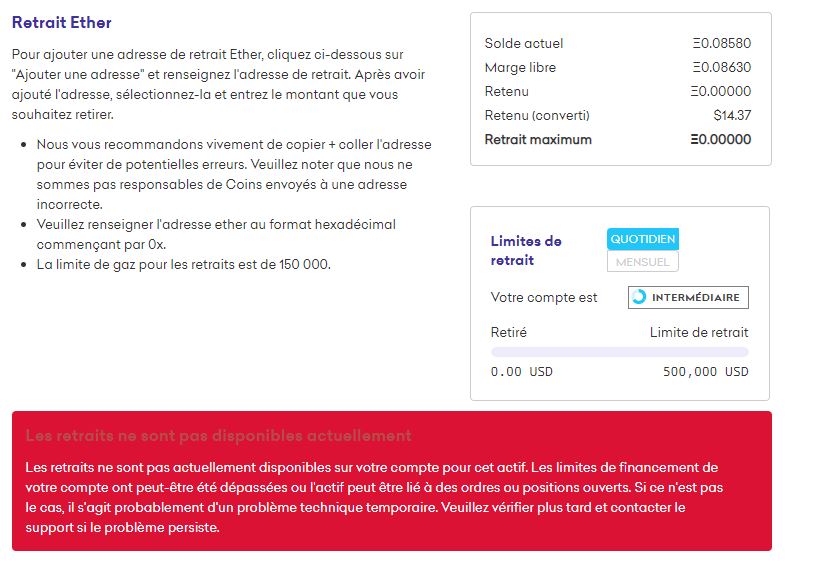Click the INTERMÉDIAIRE account level badge
This screenshot has height=572, width=834.
[689, 298]
